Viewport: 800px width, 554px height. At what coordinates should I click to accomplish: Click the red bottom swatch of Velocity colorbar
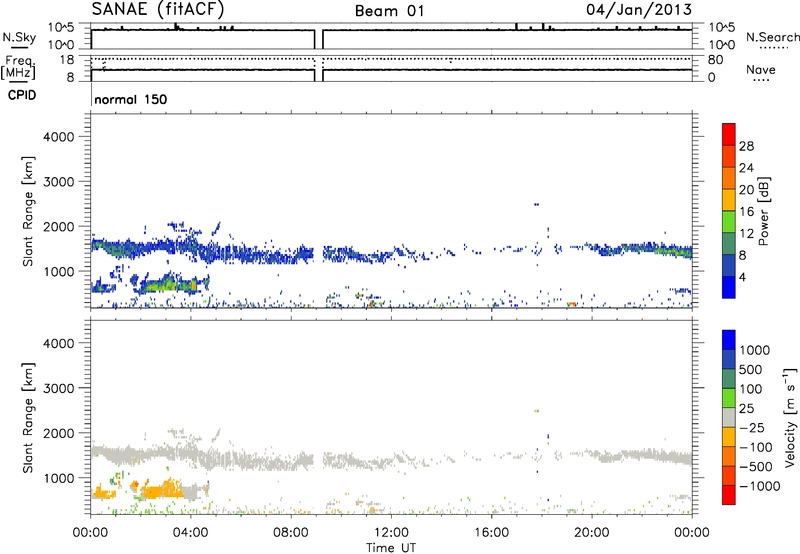pos(729,495)
